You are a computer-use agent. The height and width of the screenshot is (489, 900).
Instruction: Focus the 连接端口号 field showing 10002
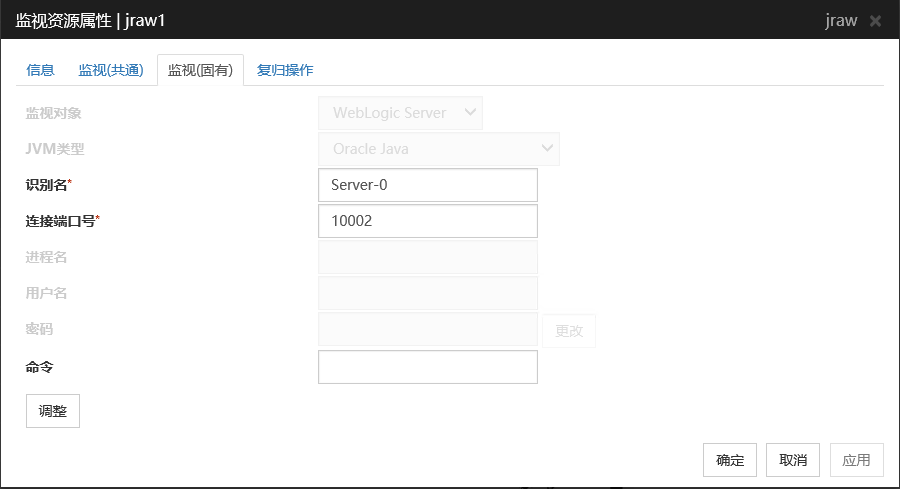point(427,221)
